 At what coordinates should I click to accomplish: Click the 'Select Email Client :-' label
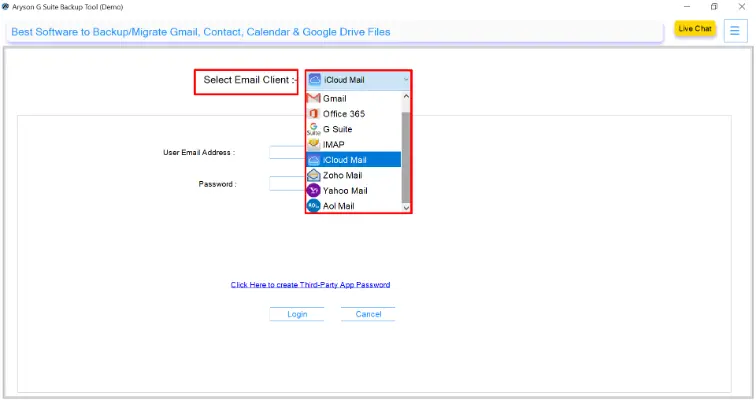250,80
